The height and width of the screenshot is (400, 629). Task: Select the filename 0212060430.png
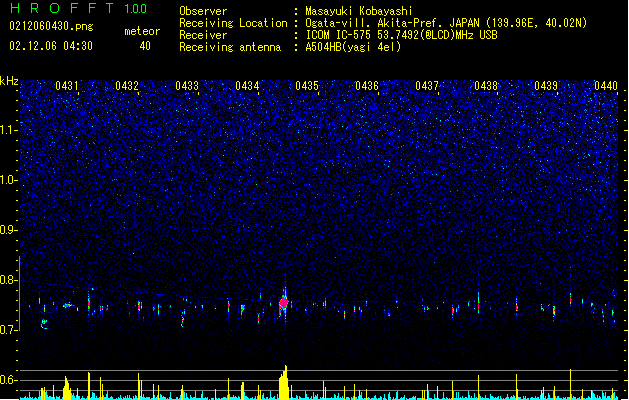51,26
